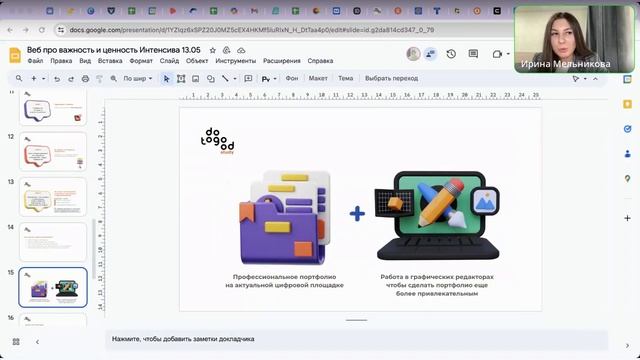Open the Фон background button

[292, 78]
